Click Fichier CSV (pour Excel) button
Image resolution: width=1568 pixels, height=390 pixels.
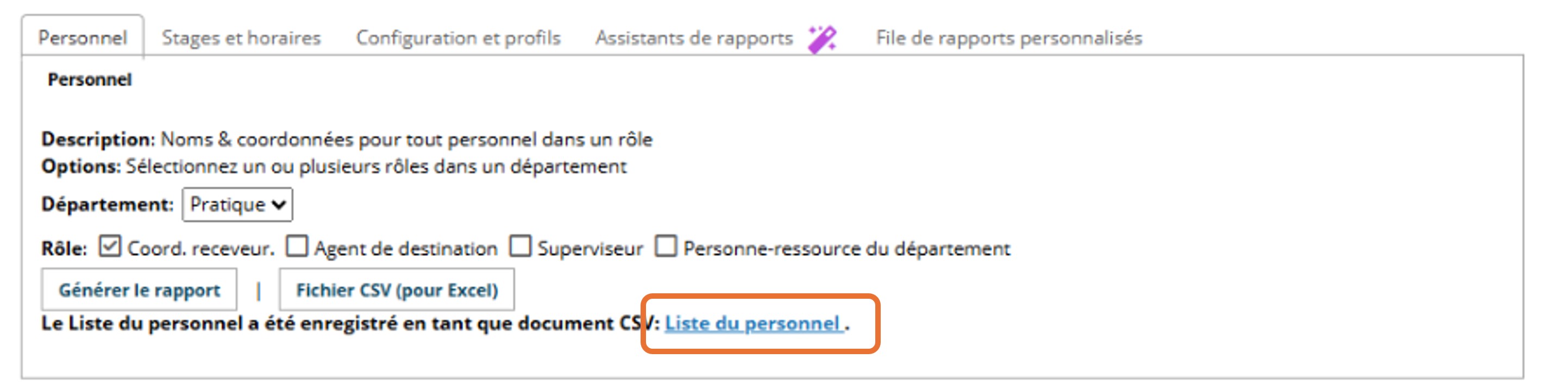click(396, 290)
